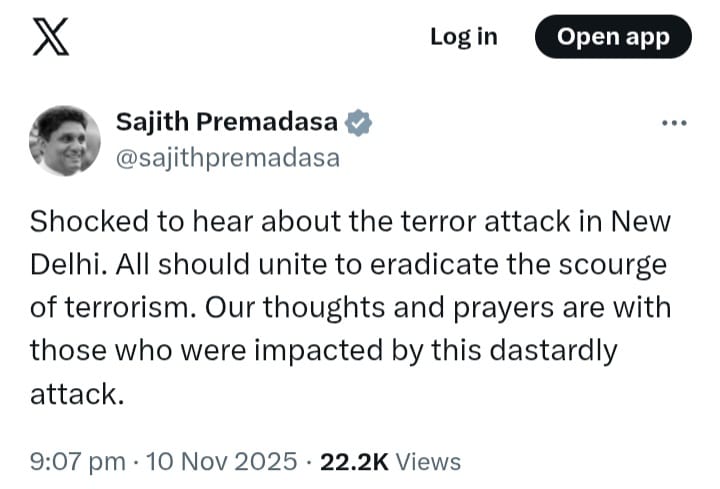Click the X logo
720x489 pixels.
click(51, 37)
